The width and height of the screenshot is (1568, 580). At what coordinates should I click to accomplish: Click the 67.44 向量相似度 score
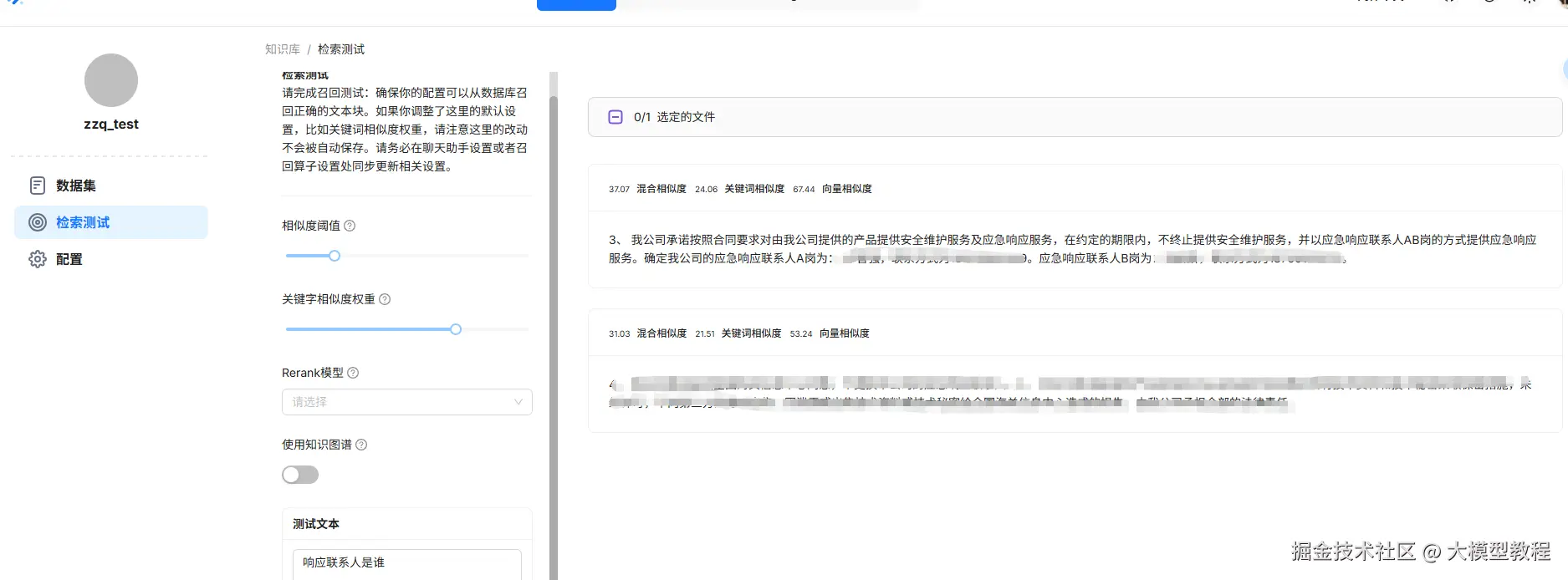pyautogui.click(x=832, y=189)
